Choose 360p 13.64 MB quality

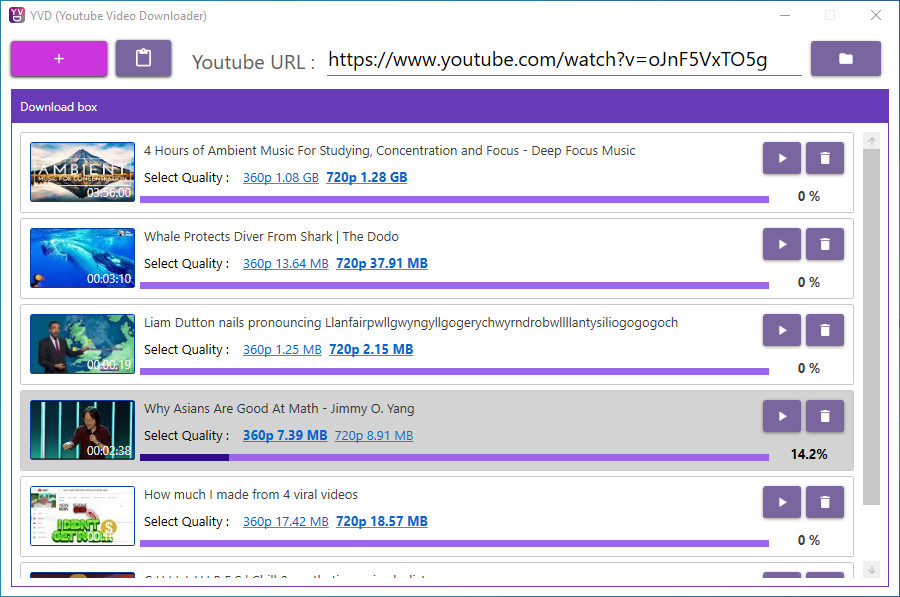coord(286,263)
